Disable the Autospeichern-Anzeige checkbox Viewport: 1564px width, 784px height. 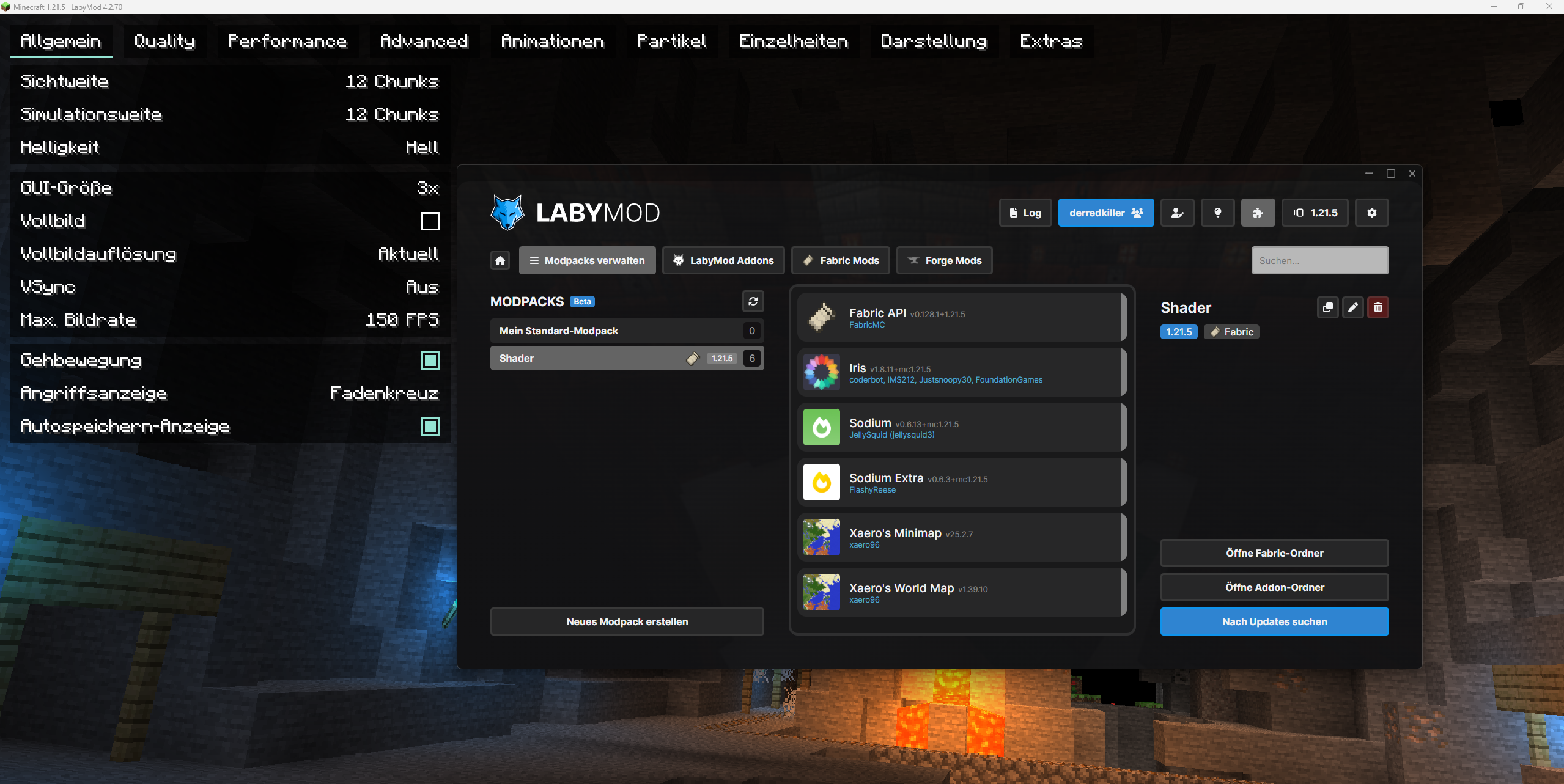pyautogui.click(x=430, y=427)
